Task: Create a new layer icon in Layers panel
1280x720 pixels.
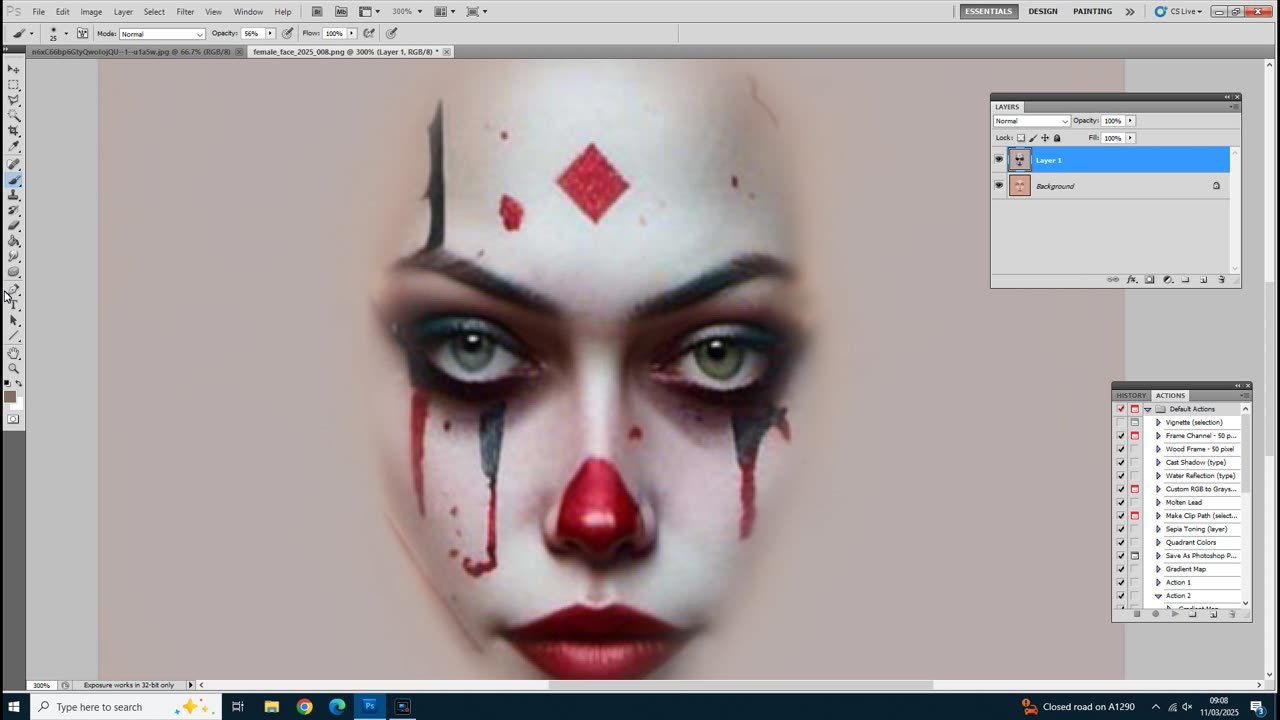Action: coord(1203,279)
